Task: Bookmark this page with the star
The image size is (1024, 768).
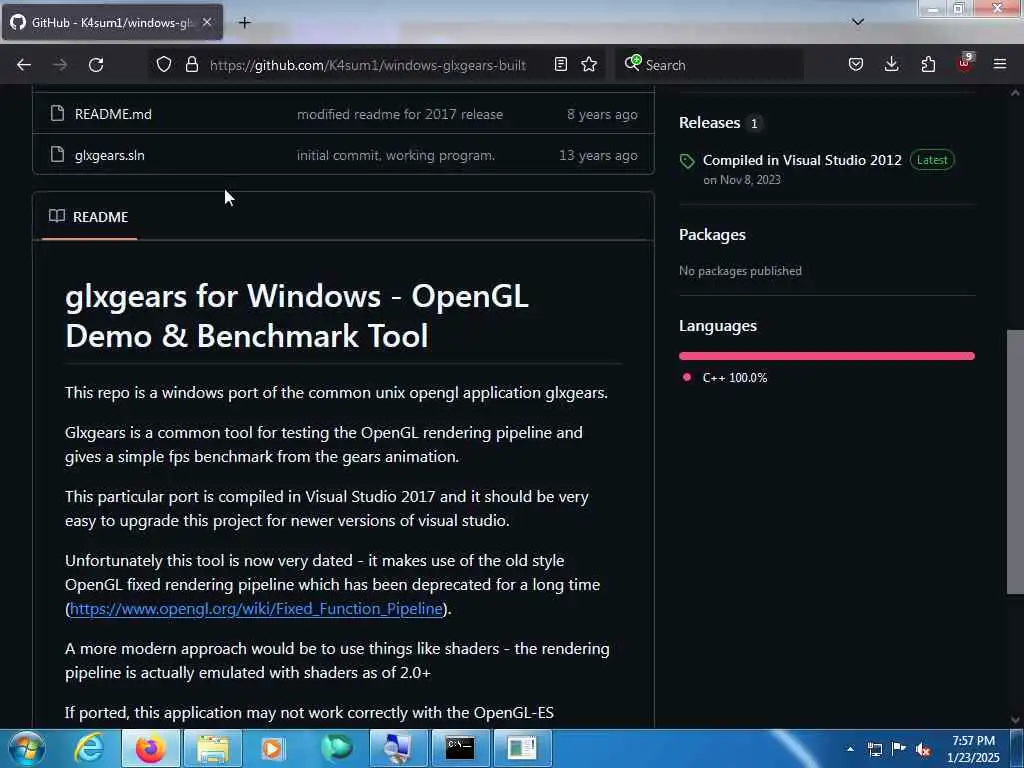Action: (589, 64)
